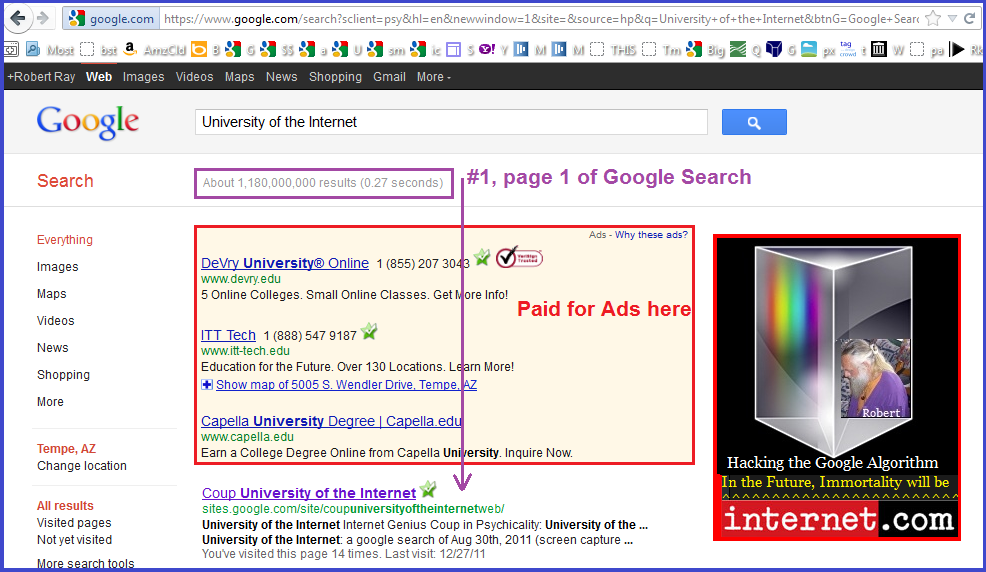Click the browser forward arrow

(x=43, y=18)
